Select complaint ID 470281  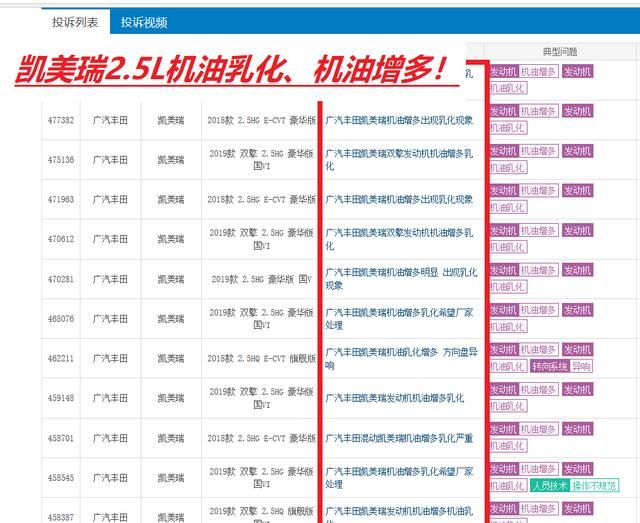click(x=61, y=279)
